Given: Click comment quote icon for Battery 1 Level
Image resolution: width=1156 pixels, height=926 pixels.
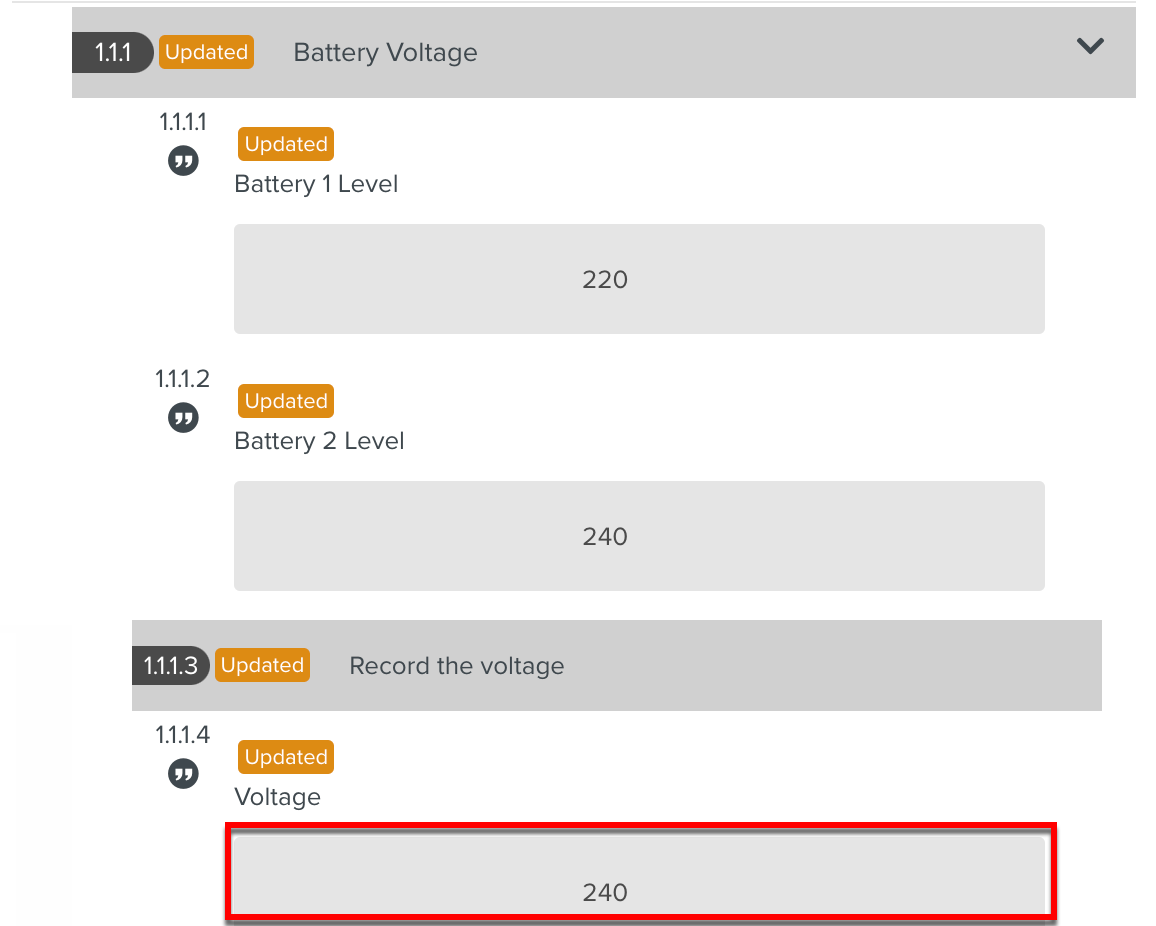Looking at the screenshot, I should pyautogui.click(x=183, y=161).
